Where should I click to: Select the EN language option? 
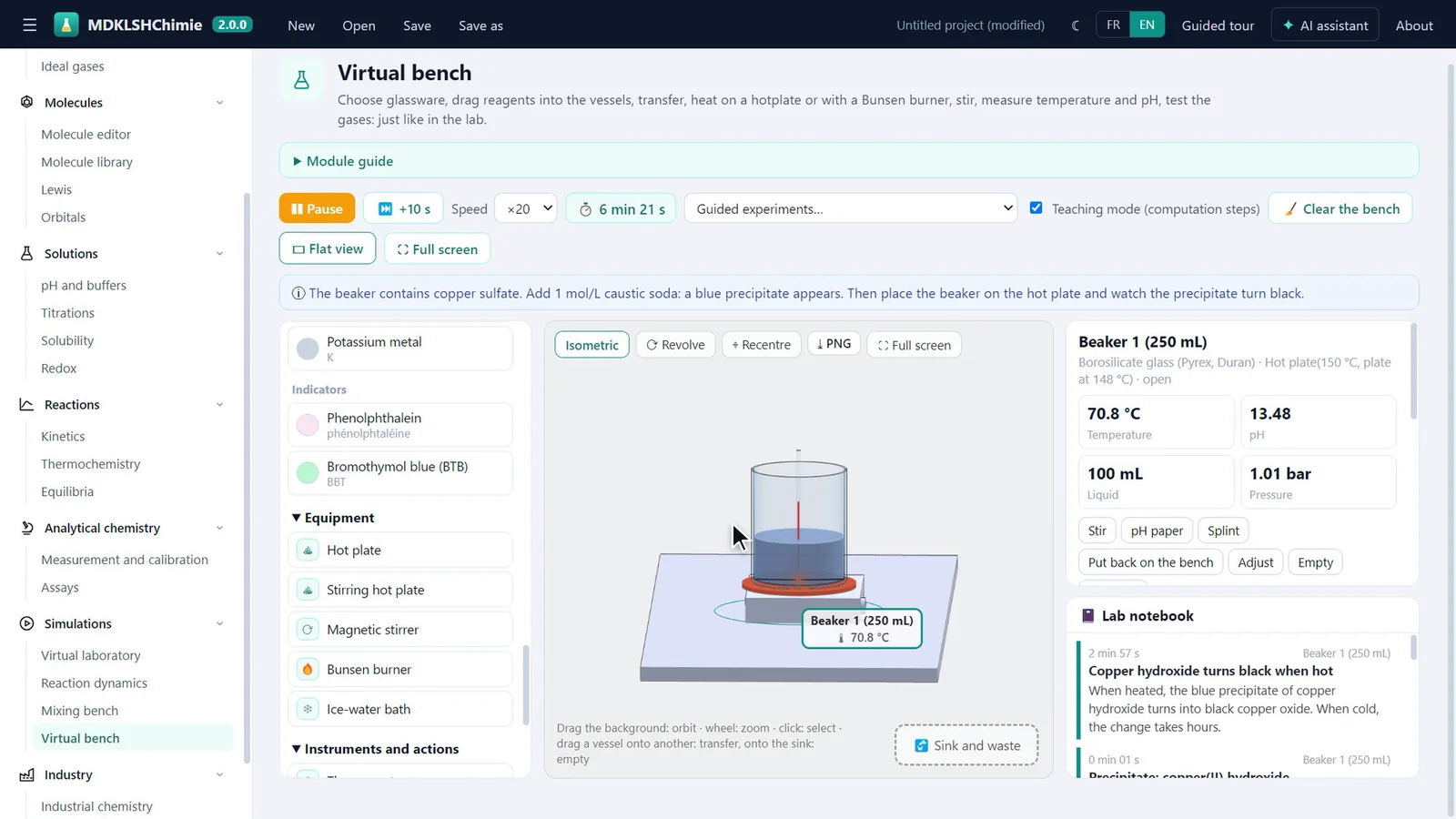pos(1147,25)
